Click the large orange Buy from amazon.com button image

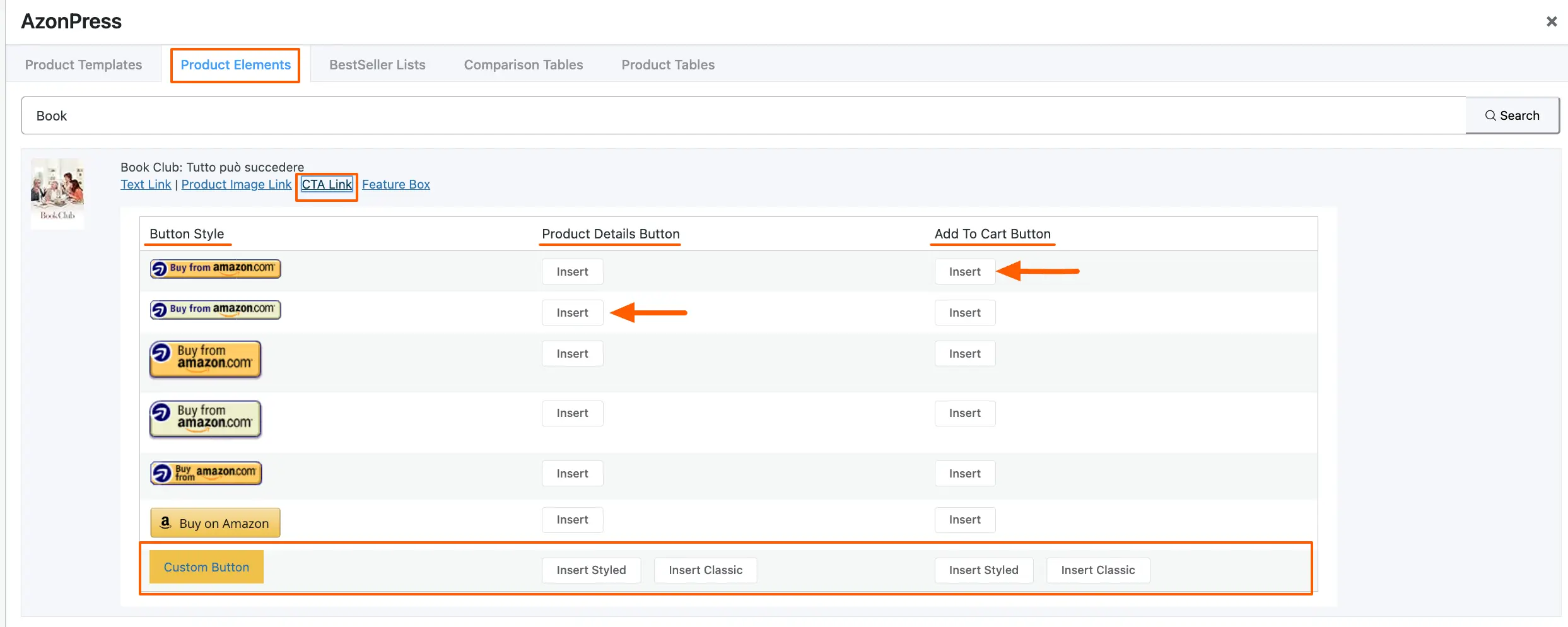click(x=205, y=359)
